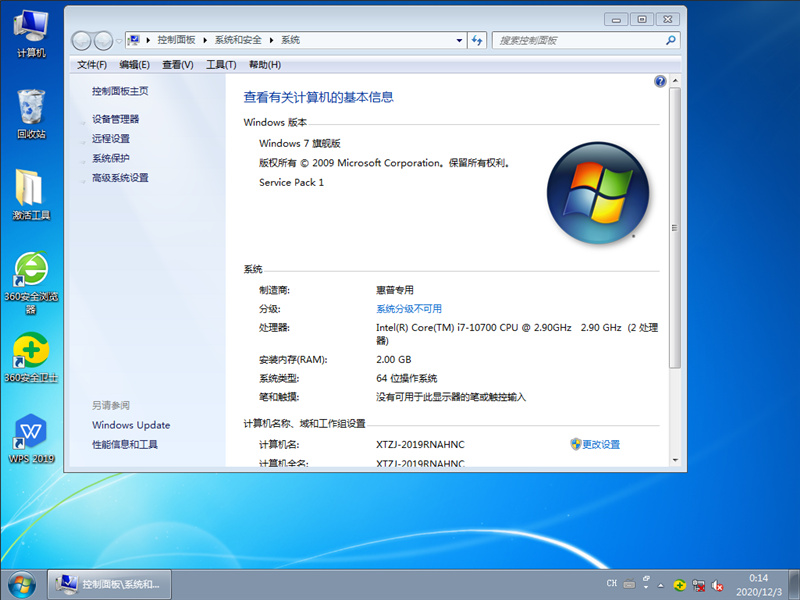The width and height of the screenshot is (800, 600).
Task: Open the 帮助(H) menu
Action: click(265, 65)
